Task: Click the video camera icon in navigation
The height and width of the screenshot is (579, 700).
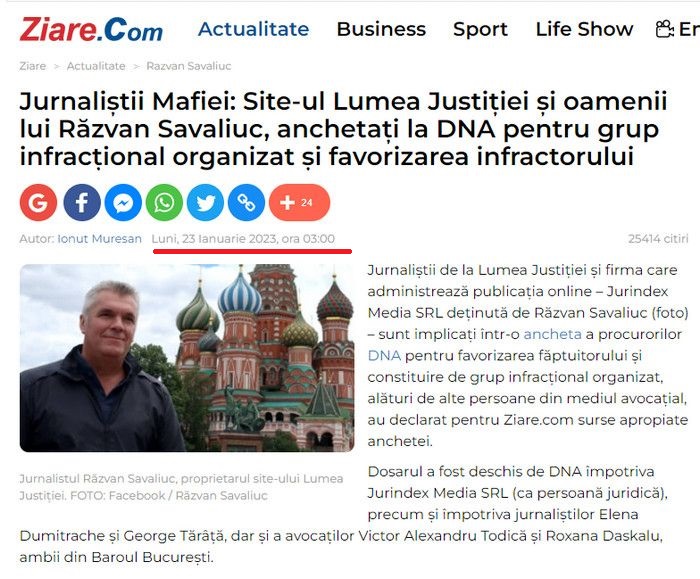Action: click(665, 29)
